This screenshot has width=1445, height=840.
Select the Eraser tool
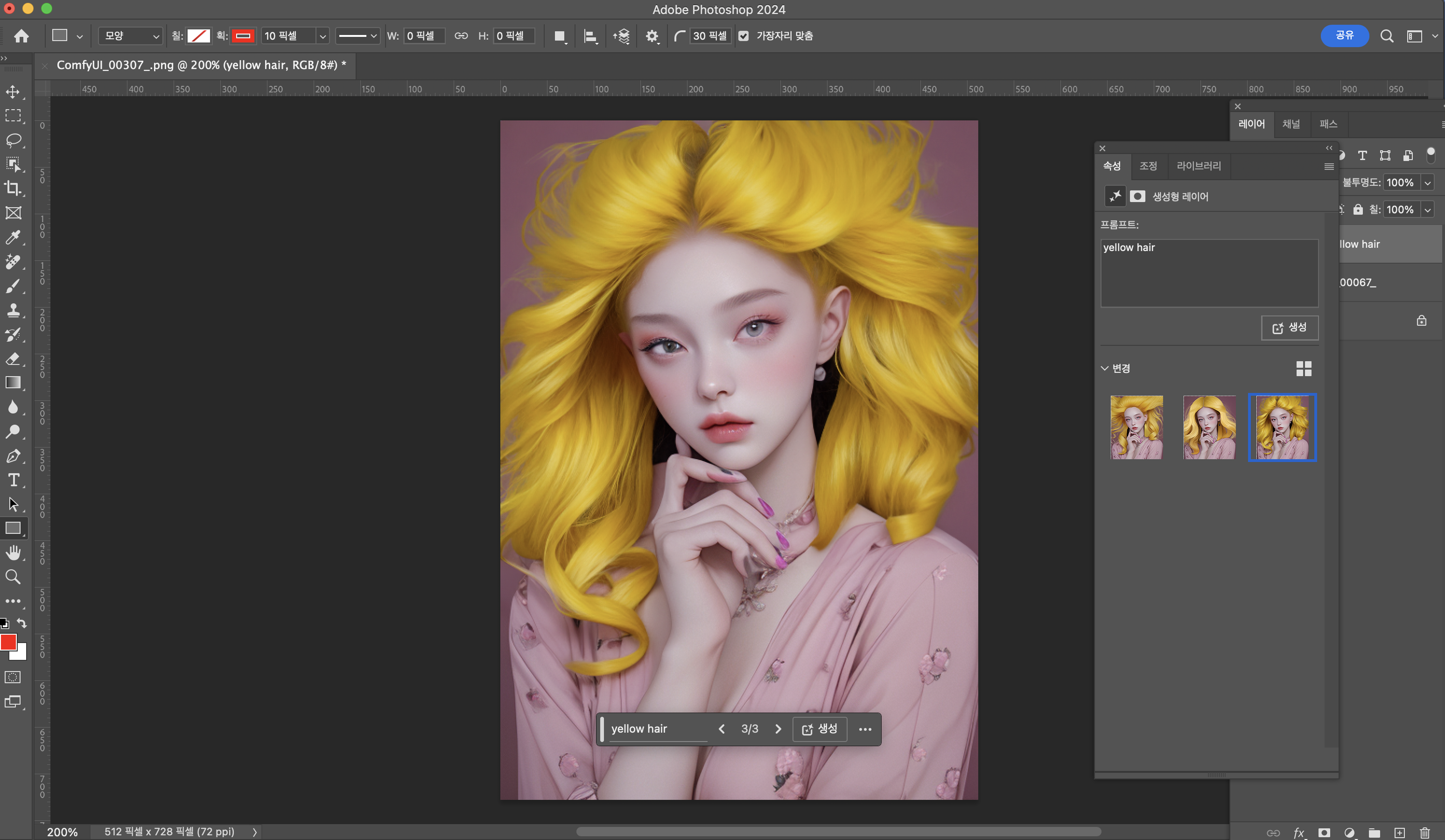[13, 359]
